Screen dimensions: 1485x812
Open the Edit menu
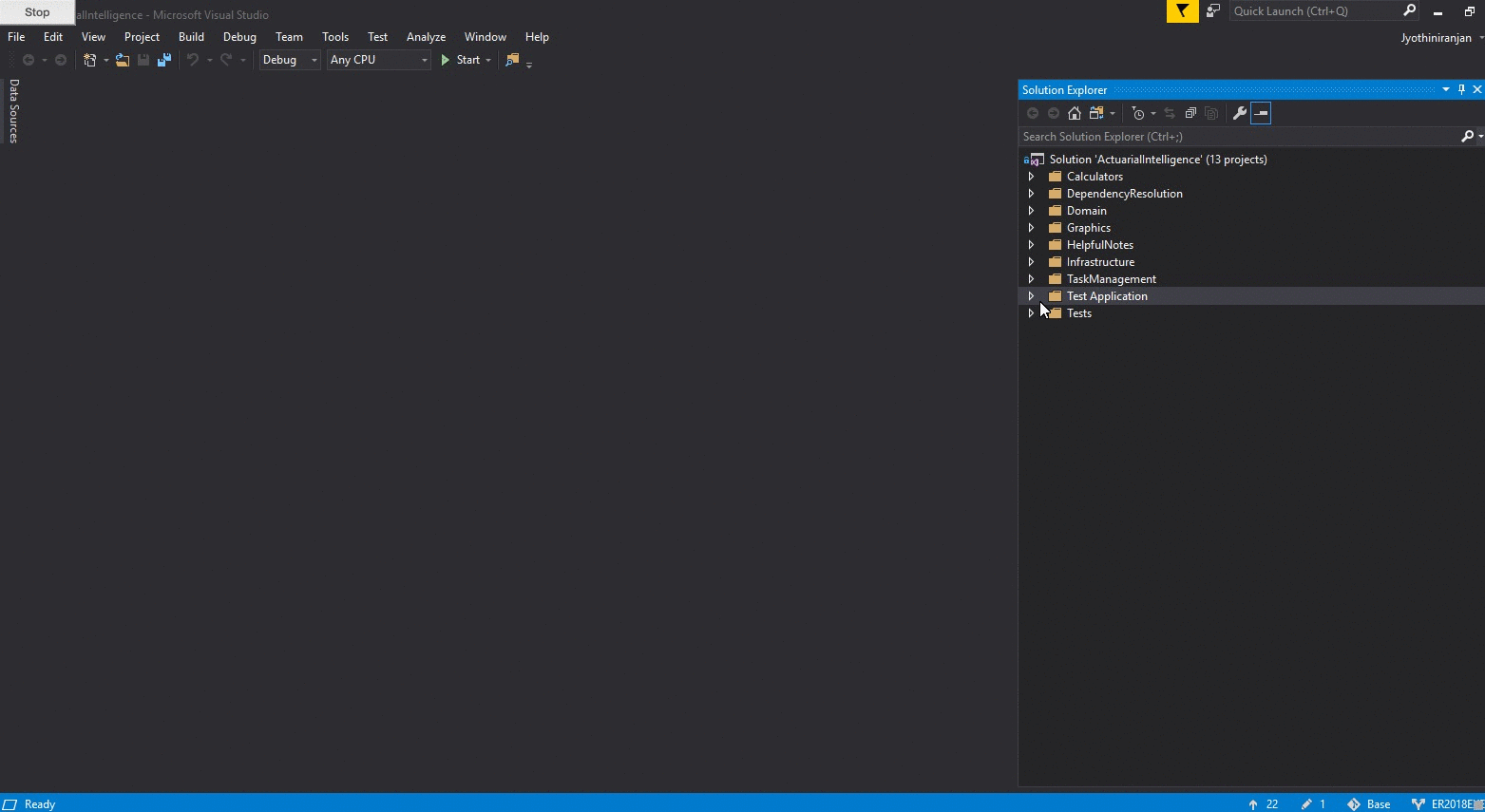53,37
